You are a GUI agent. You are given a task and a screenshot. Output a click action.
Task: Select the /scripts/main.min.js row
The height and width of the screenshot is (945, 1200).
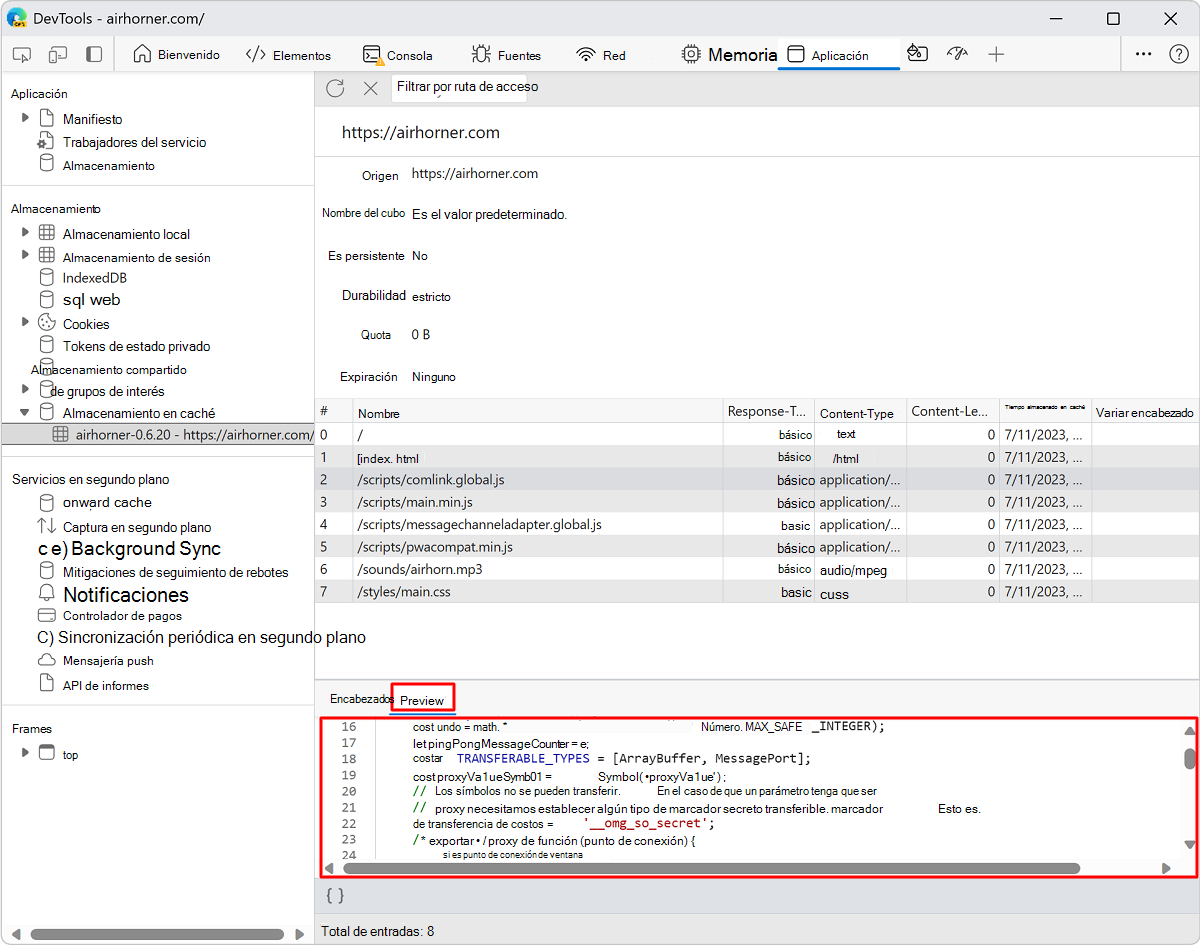click(757, 502)
